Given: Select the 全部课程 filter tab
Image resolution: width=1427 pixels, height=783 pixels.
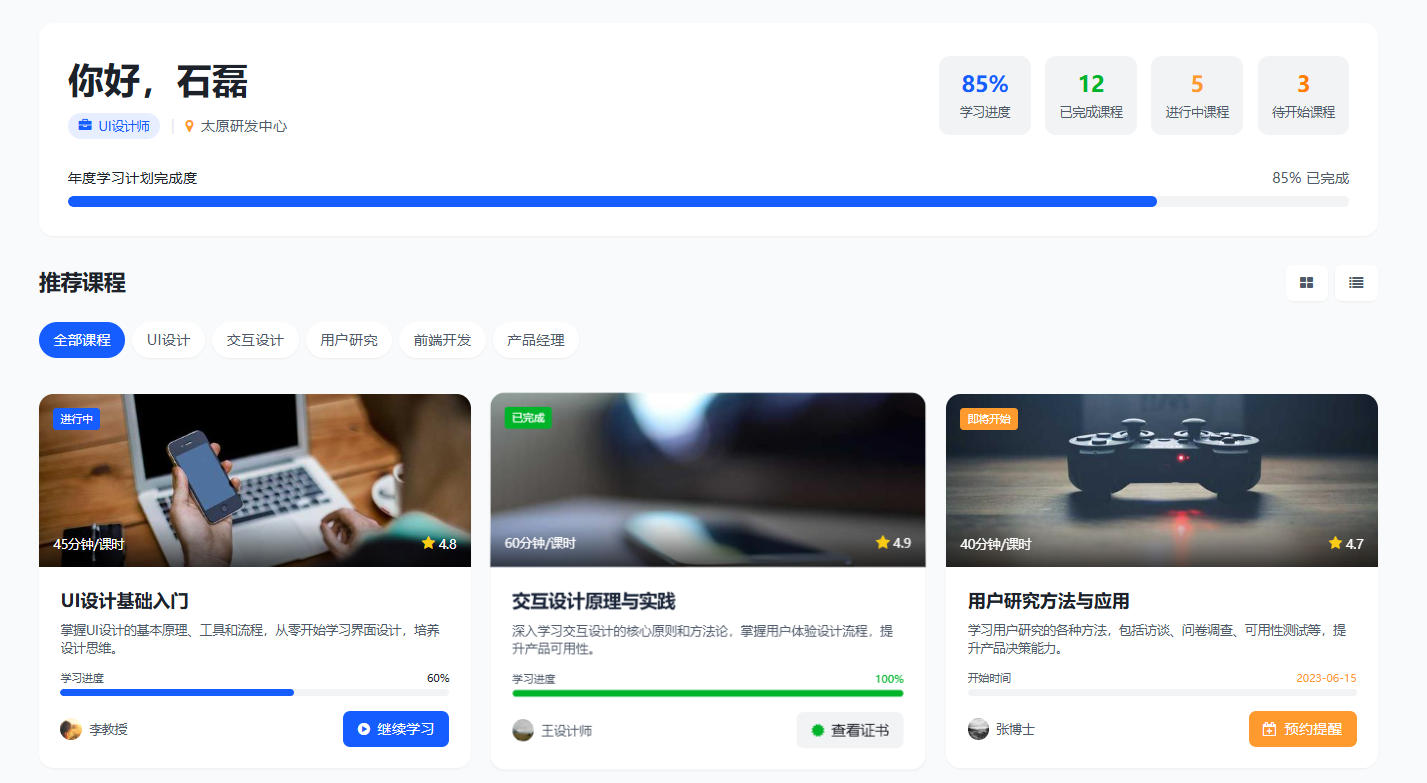Looking at the screenshot, I should [x=82, y=340].
